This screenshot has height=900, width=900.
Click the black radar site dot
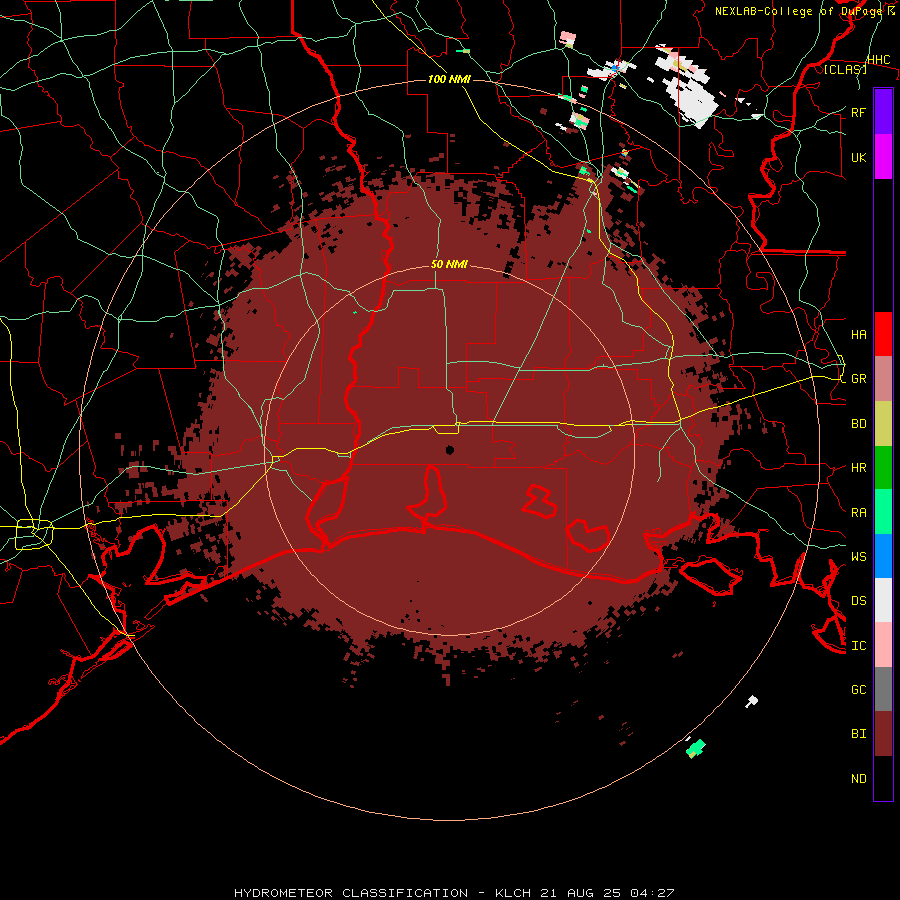tap(450, 450)
